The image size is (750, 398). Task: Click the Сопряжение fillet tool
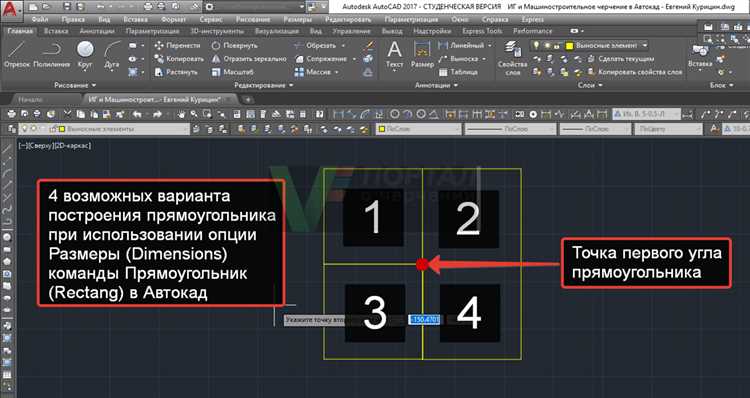(x=321, y=59)
